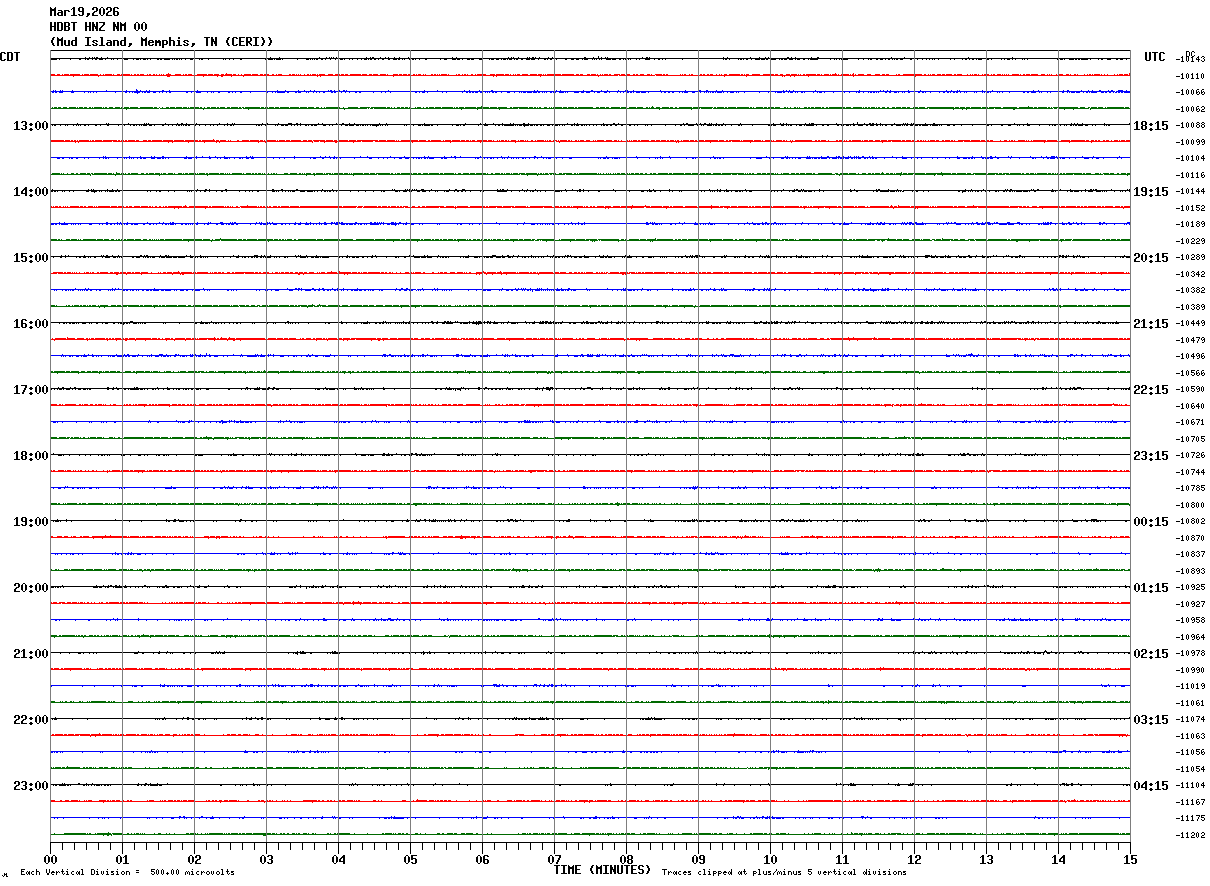Click the DC offset value -10978

[x=1191, y=653]
